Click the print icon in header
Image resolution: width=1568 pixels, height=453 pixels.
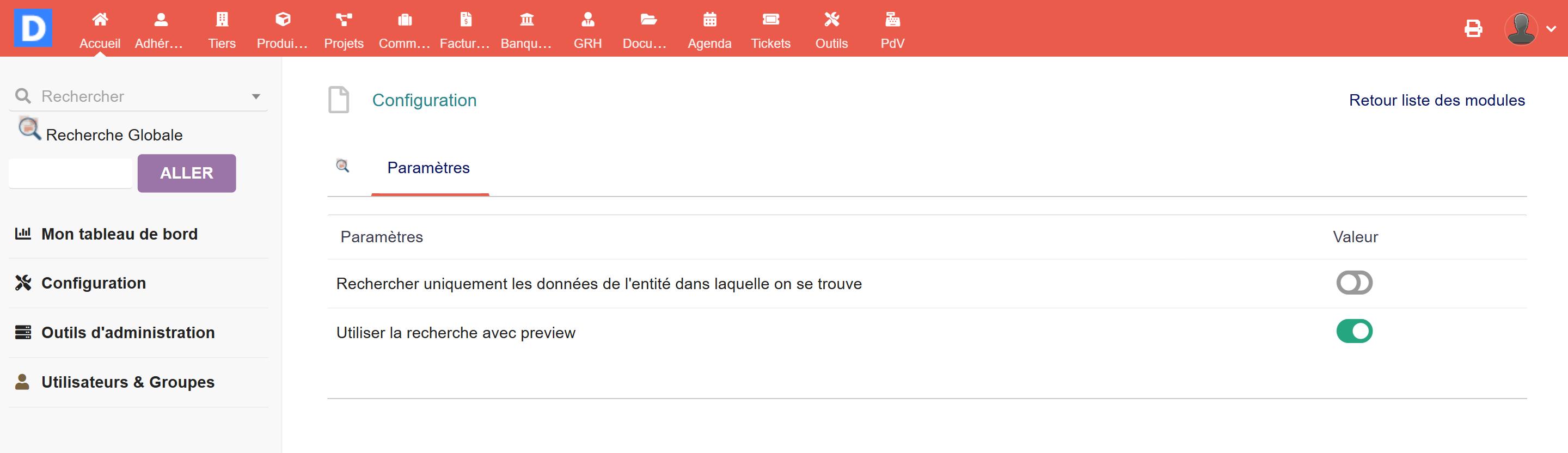pos(1472,29)
